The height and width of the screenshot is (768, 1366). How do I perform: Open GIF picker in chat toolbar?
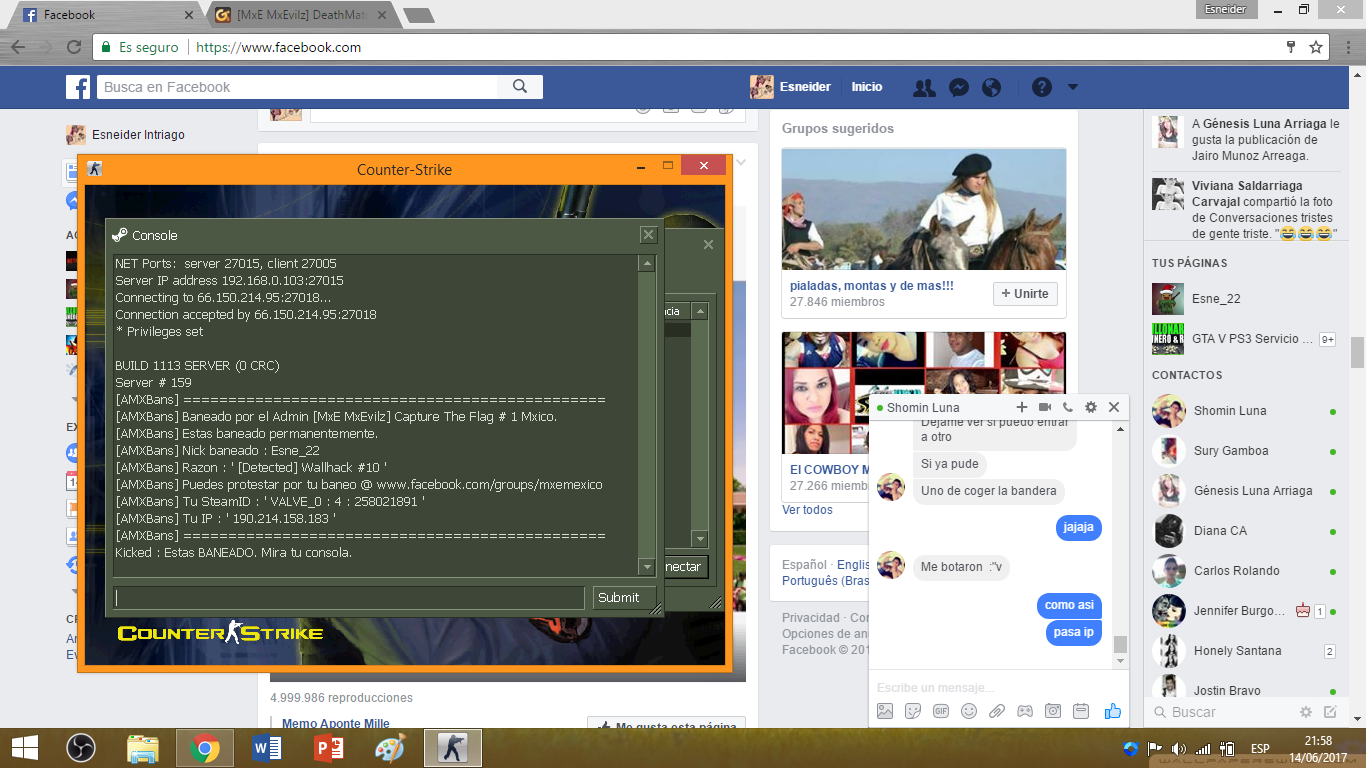[941, 711]
